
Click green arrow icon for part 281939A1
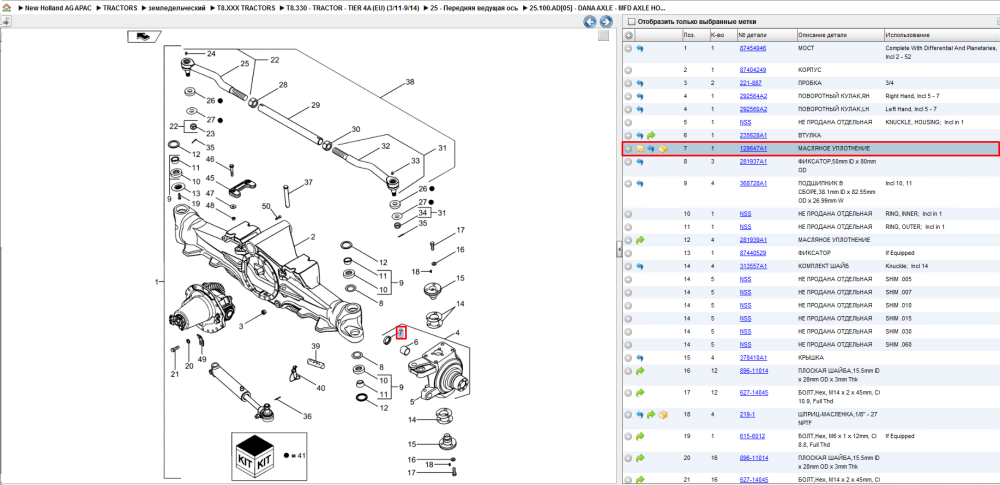(640, 240)
